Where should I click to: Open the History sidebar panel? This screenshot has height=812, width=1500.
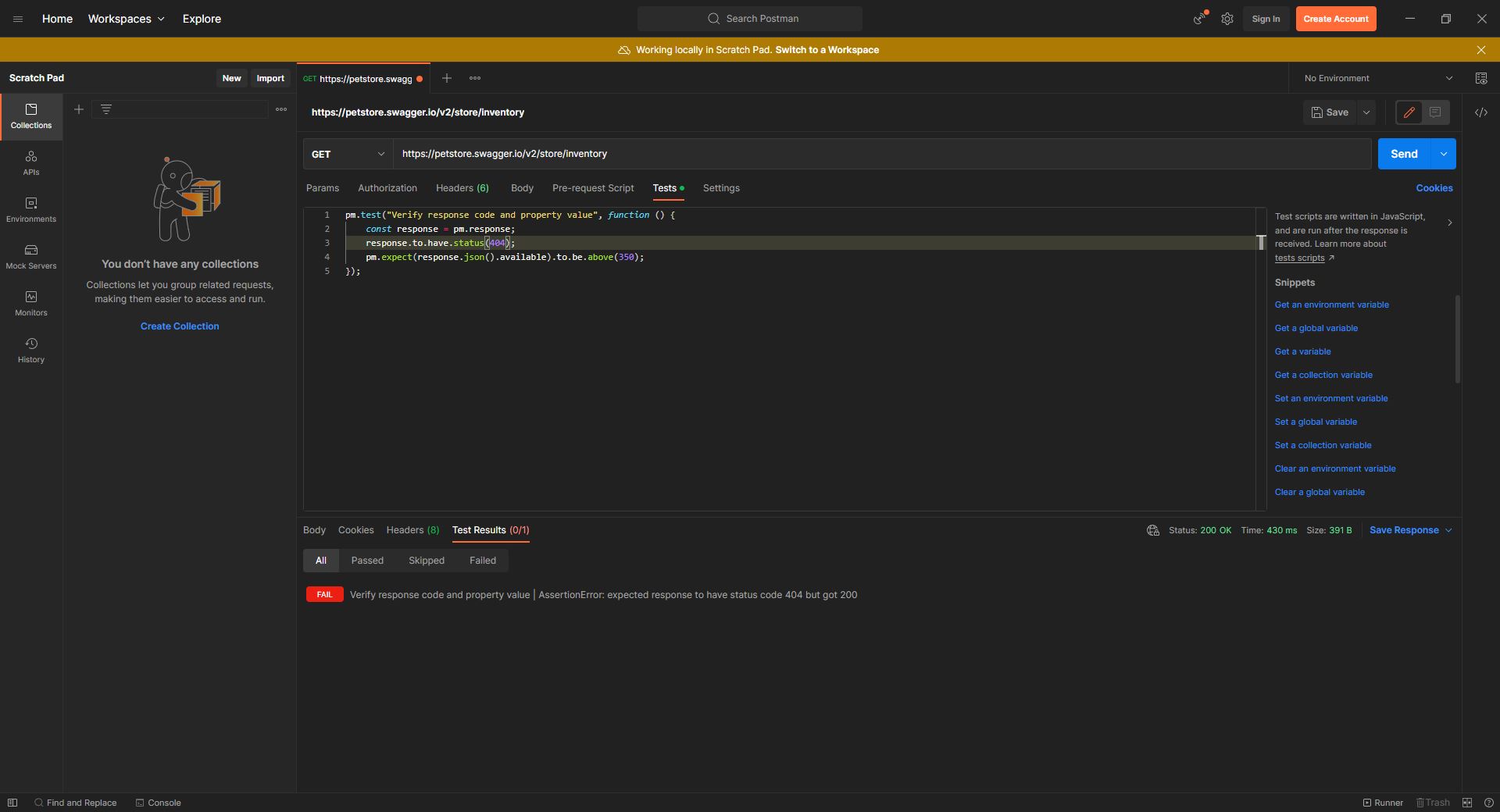click(31, 351)
